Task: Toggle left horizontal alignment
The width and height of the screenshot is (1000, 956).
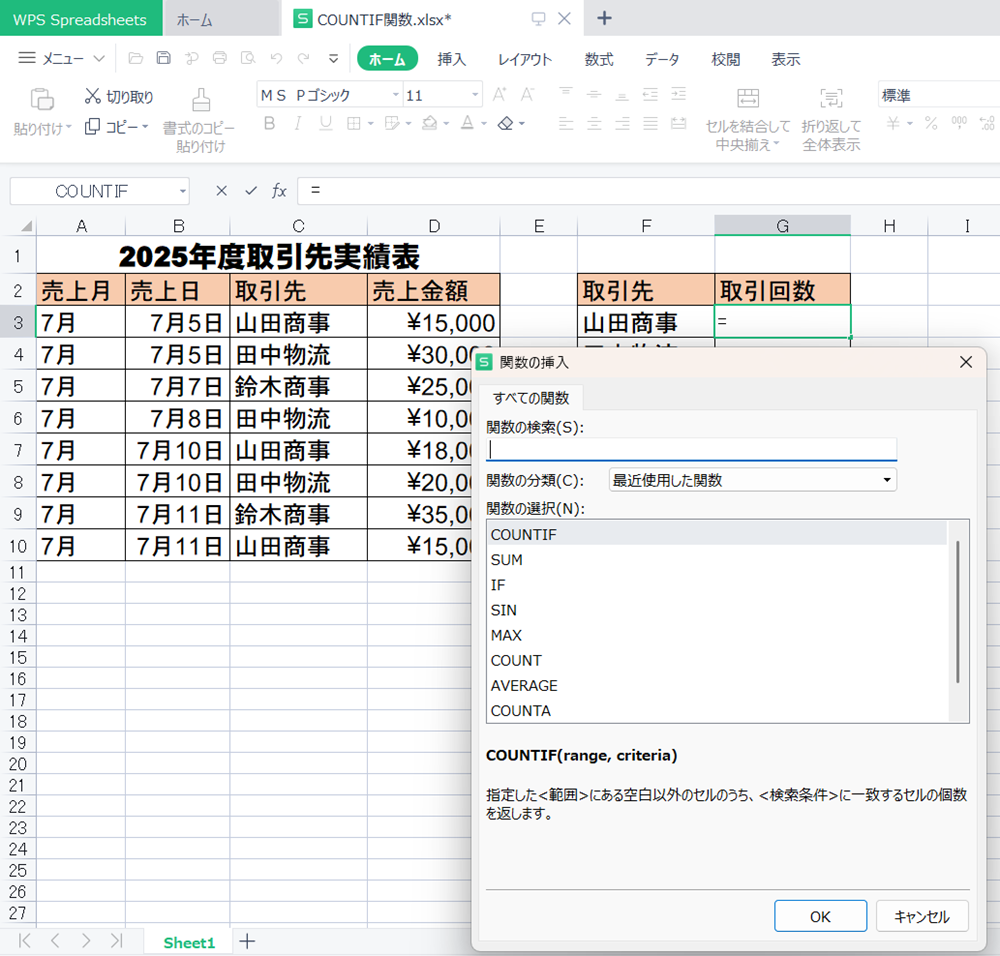Action: tap(566, 123)
